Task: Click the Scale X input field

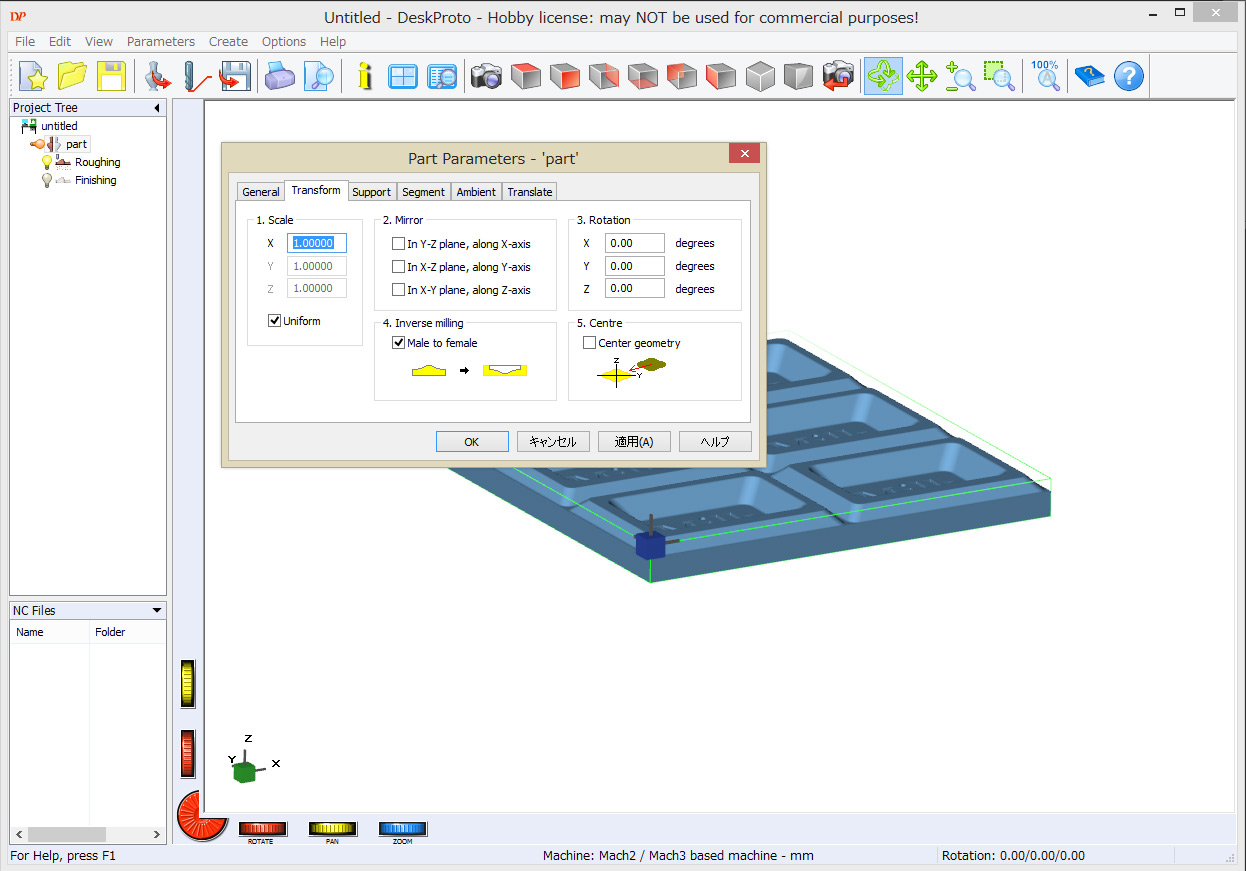Action: pyautogui.click(x=317, y=243)
